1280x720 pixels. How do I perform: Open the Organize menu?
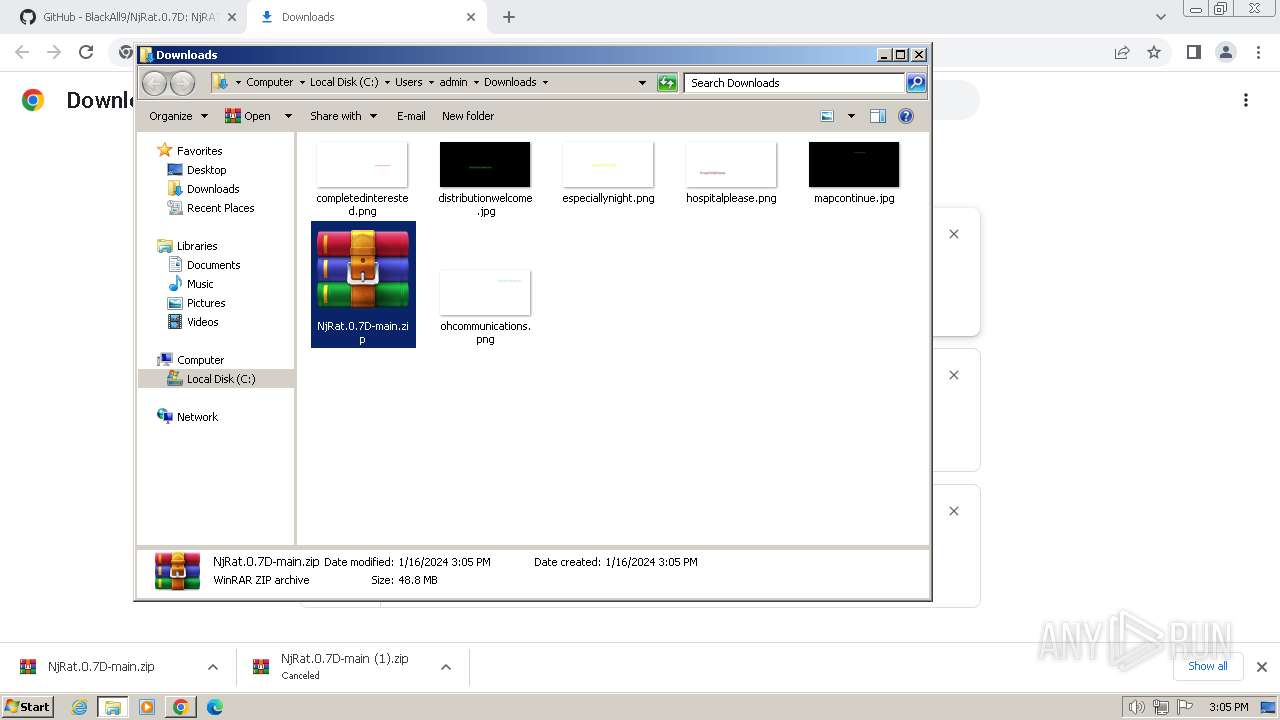pyautogui.click(x=178, y=116)
